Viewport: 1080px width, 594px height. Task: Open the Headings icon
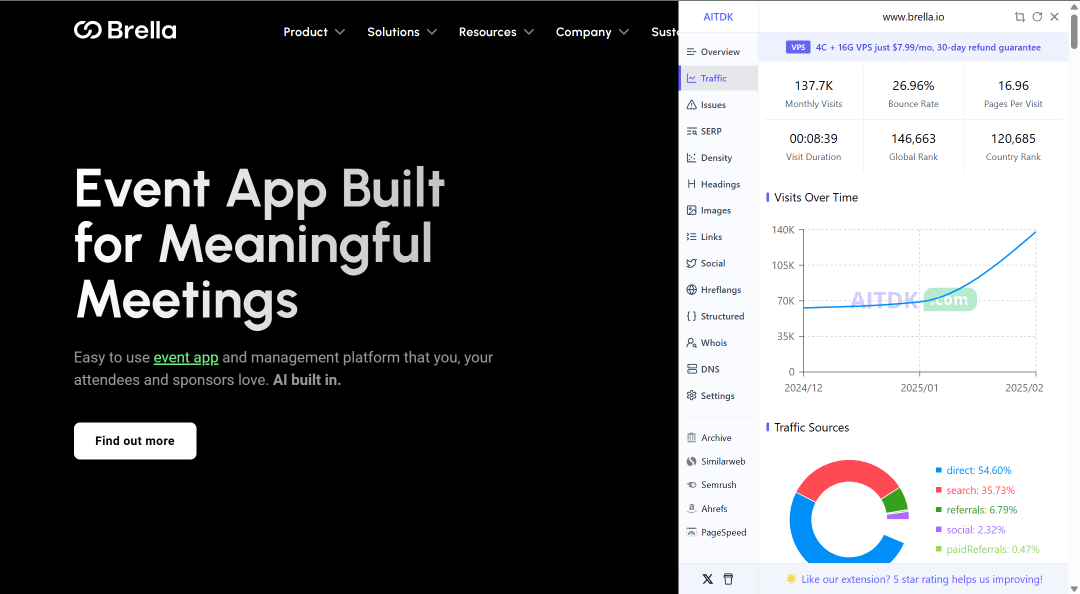point(692,184)
